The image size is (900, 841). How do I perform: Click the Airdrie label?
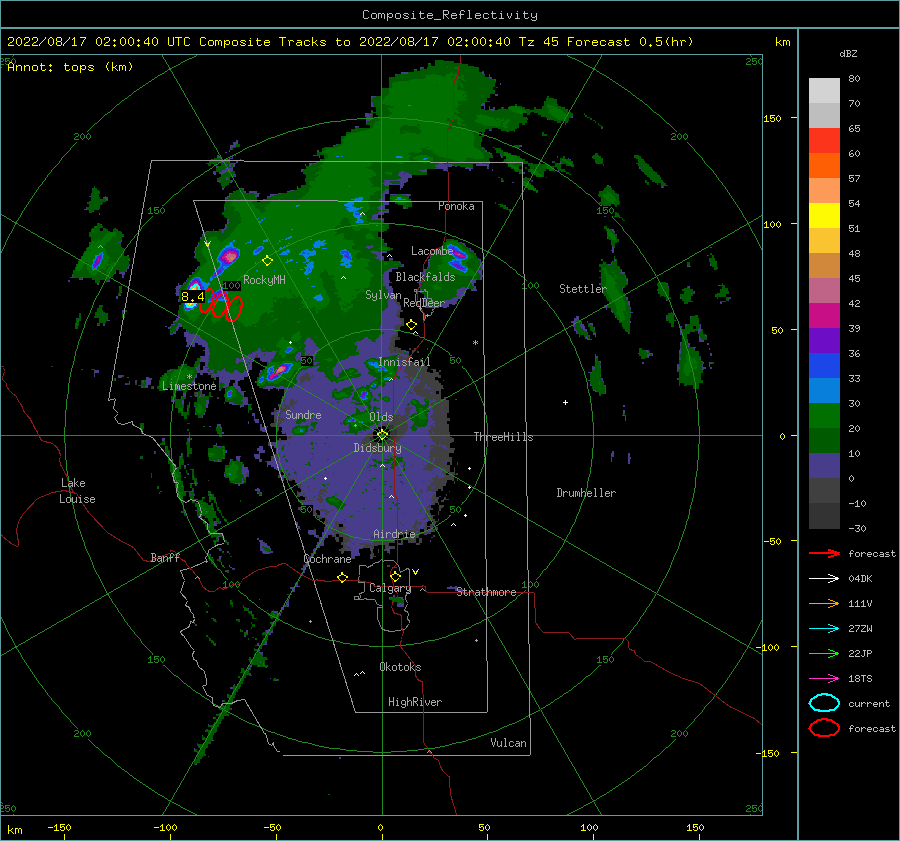394,534
